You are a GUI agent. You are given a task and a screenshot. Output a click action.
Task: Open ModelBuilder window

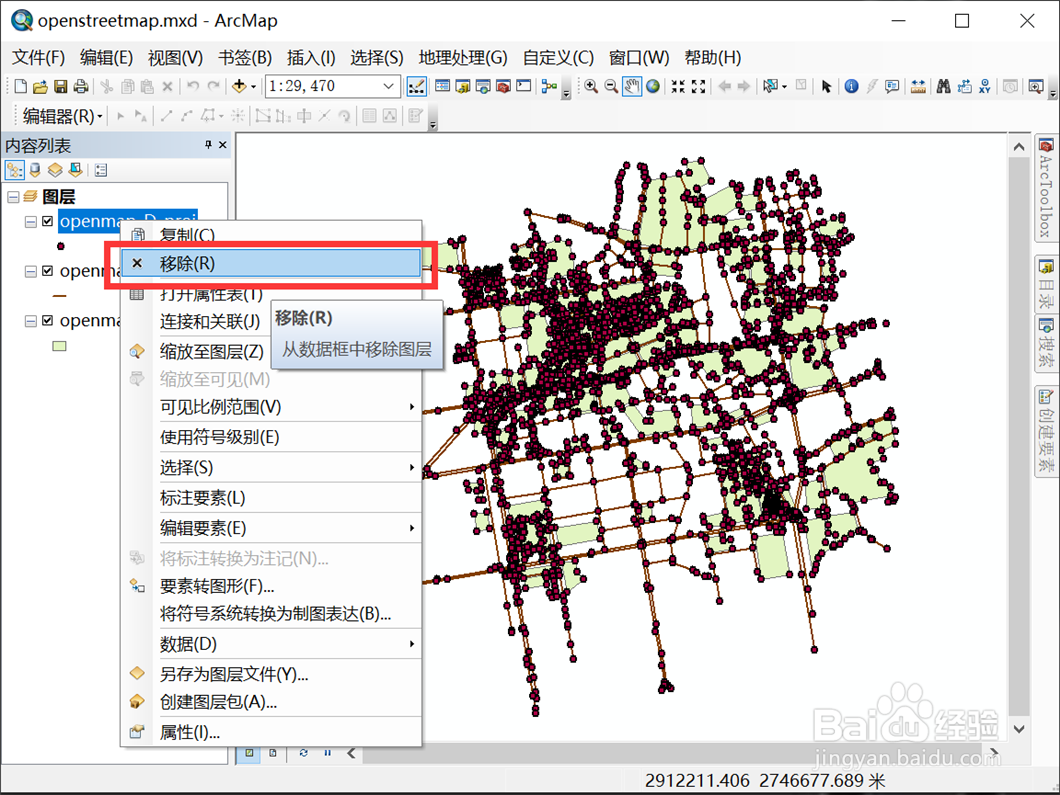coord(550,87)
